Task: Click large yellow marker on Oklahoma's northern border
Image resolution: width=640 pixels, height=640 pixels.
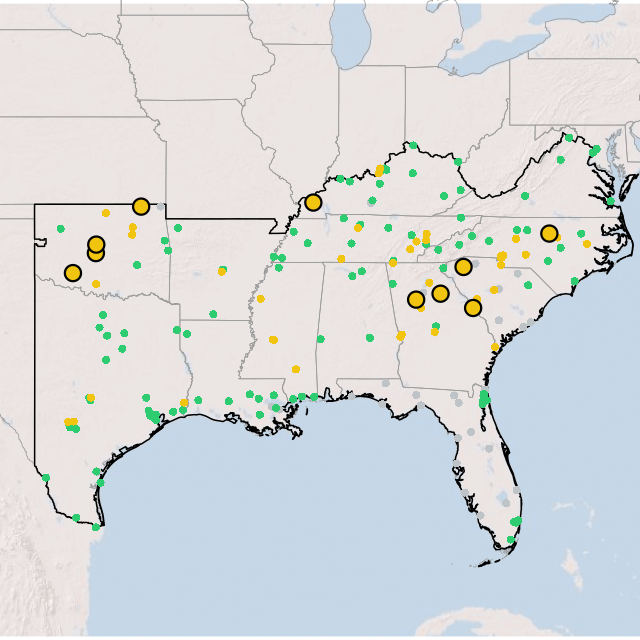Action: [141, 207]
